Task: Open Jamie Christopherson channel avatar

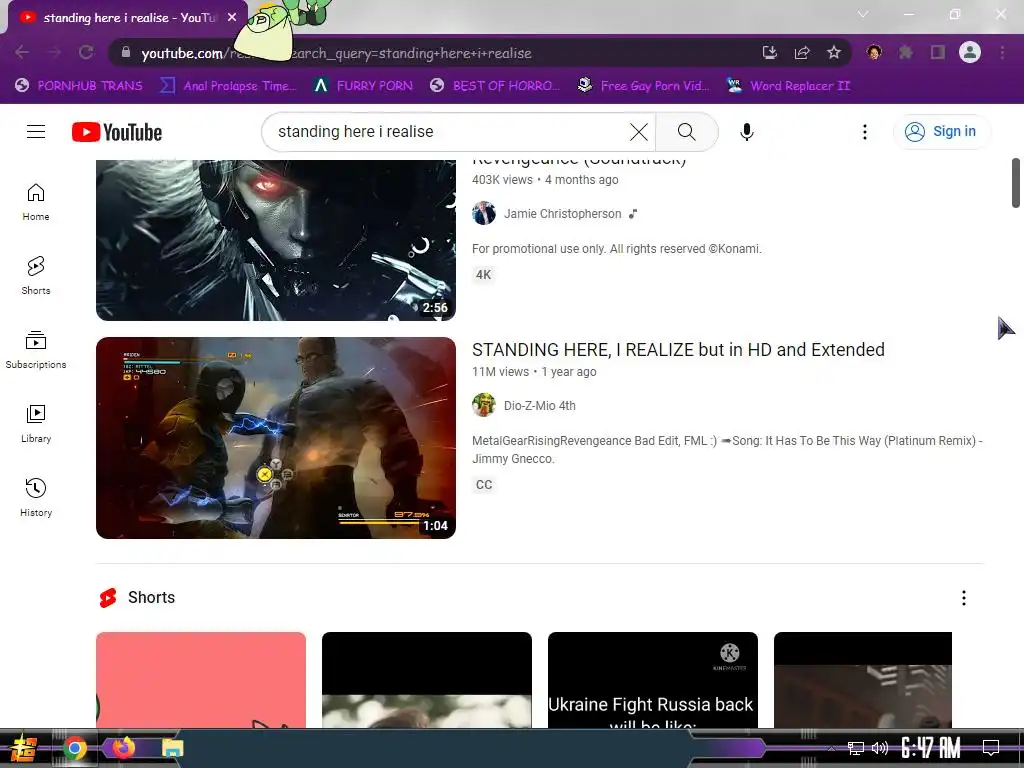Action: pos(484,214)
